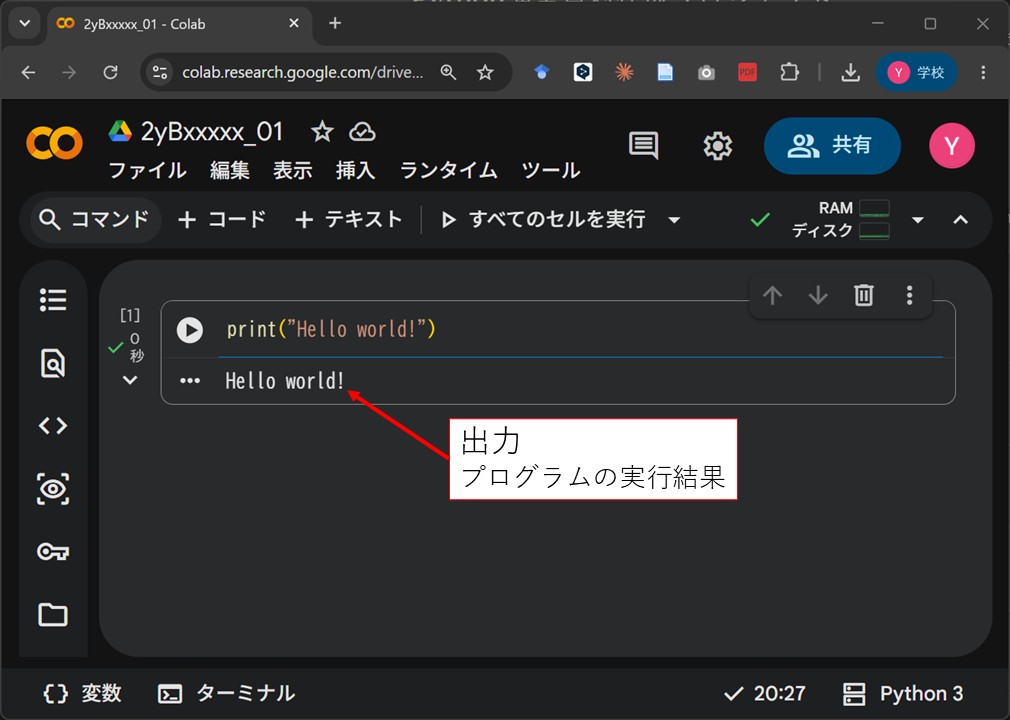This screenshot has height=720, width=1010.
Task: Collapse the cell with the down chevron
Action: (130, 380)
